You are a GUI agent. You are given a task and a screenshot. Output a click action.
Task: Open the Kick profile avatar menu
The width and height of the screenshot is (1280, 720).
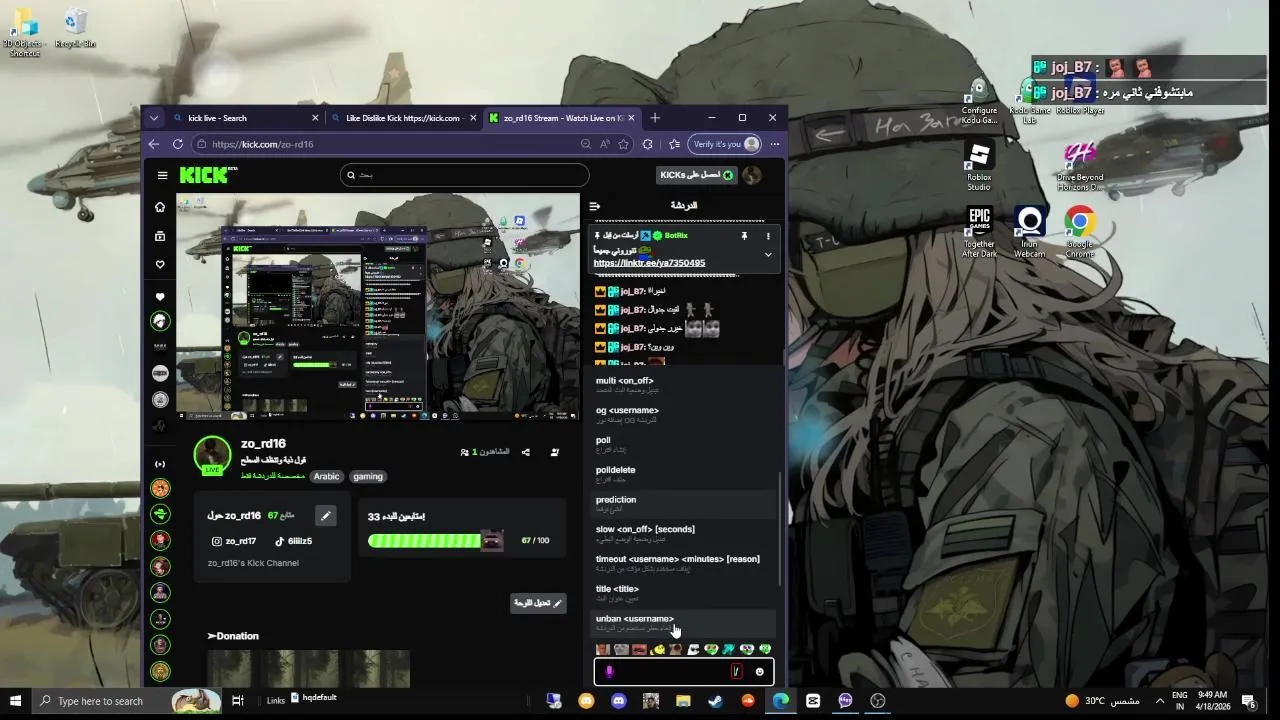point(752,175)
